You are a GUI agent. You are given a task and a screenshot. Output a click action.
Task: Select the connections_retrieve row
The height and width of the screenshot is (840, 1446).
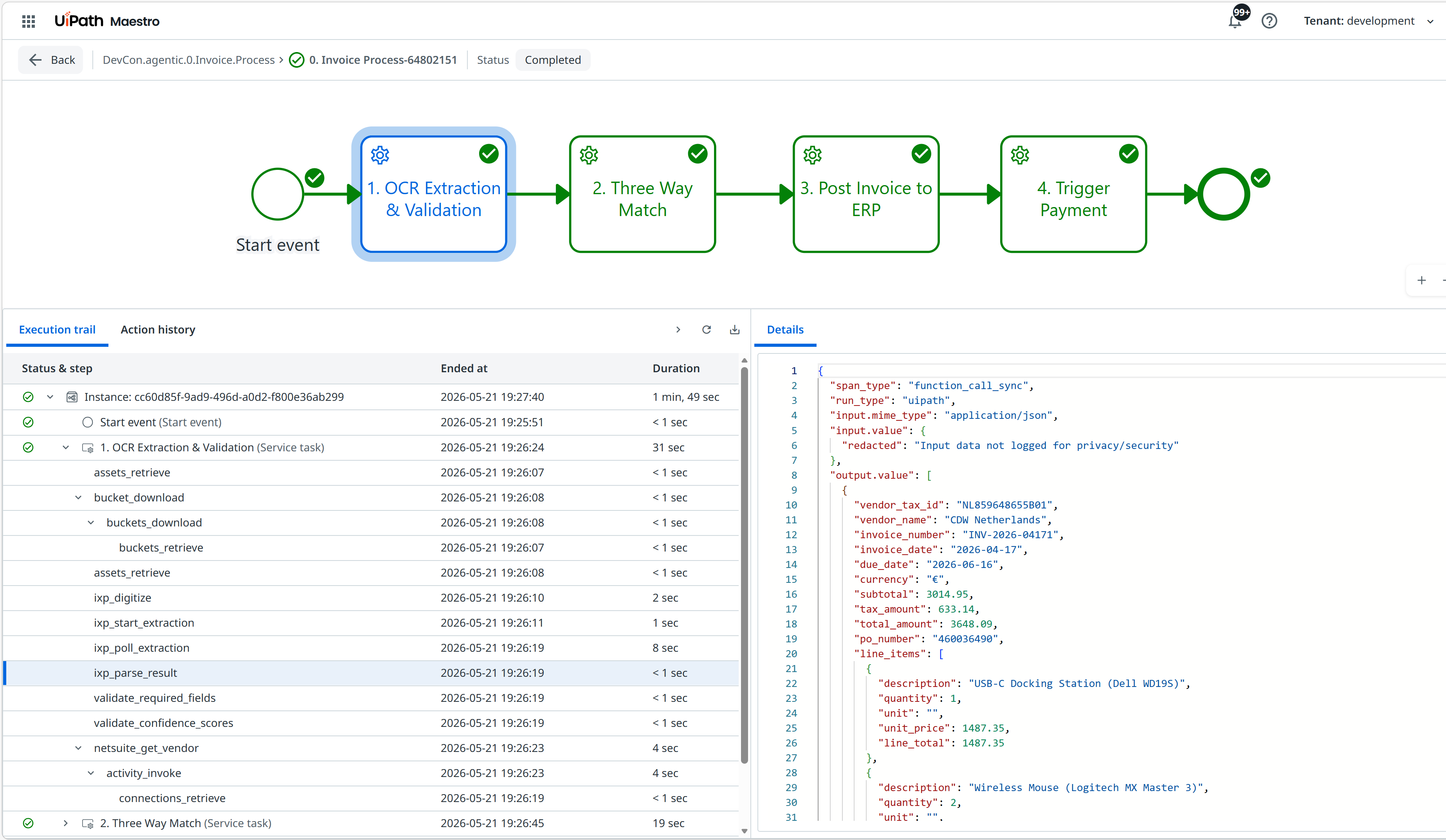click(371, 798)
